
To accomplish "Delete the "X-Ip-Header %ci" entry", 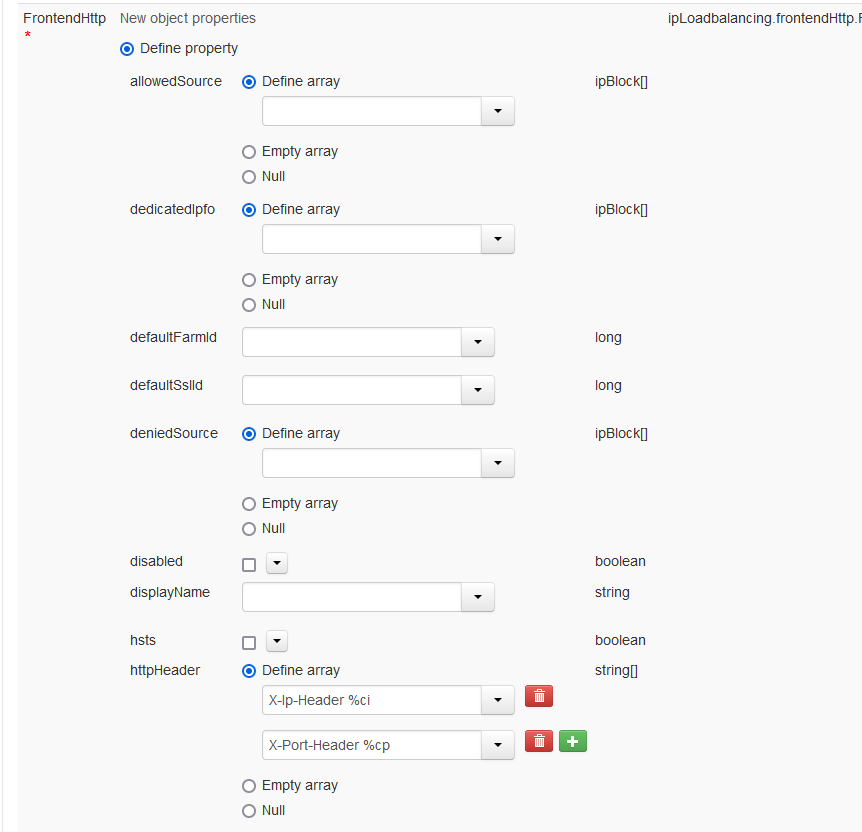I will tap(539, 695).
